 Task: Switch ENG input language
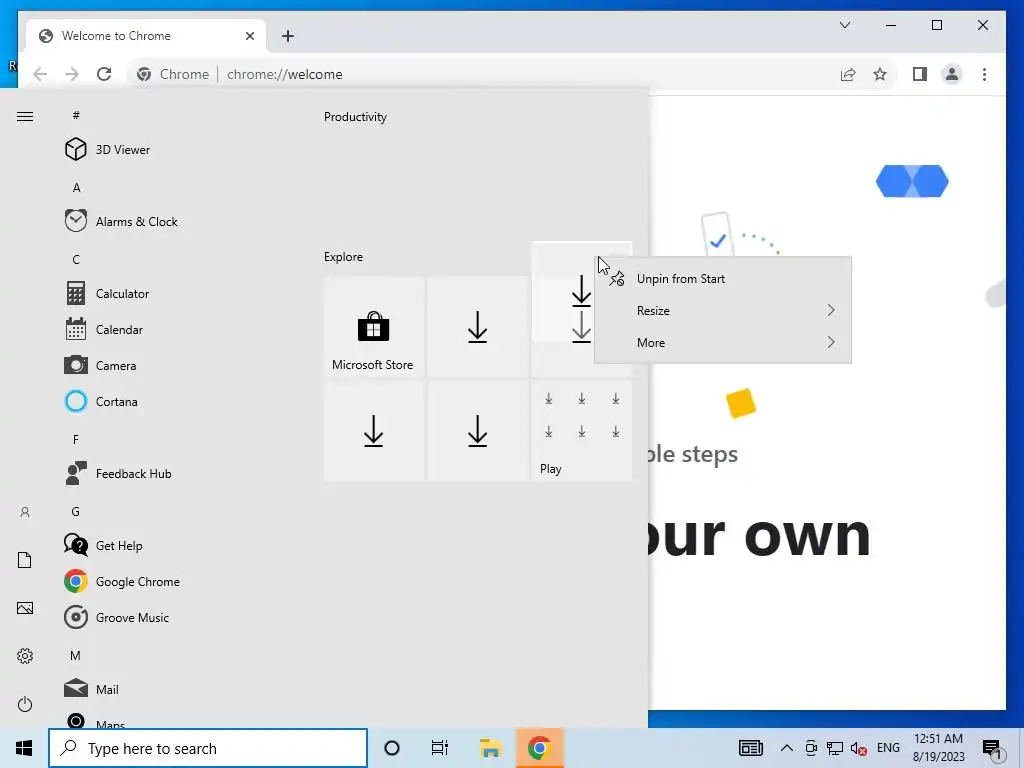(x=888, y=748)
